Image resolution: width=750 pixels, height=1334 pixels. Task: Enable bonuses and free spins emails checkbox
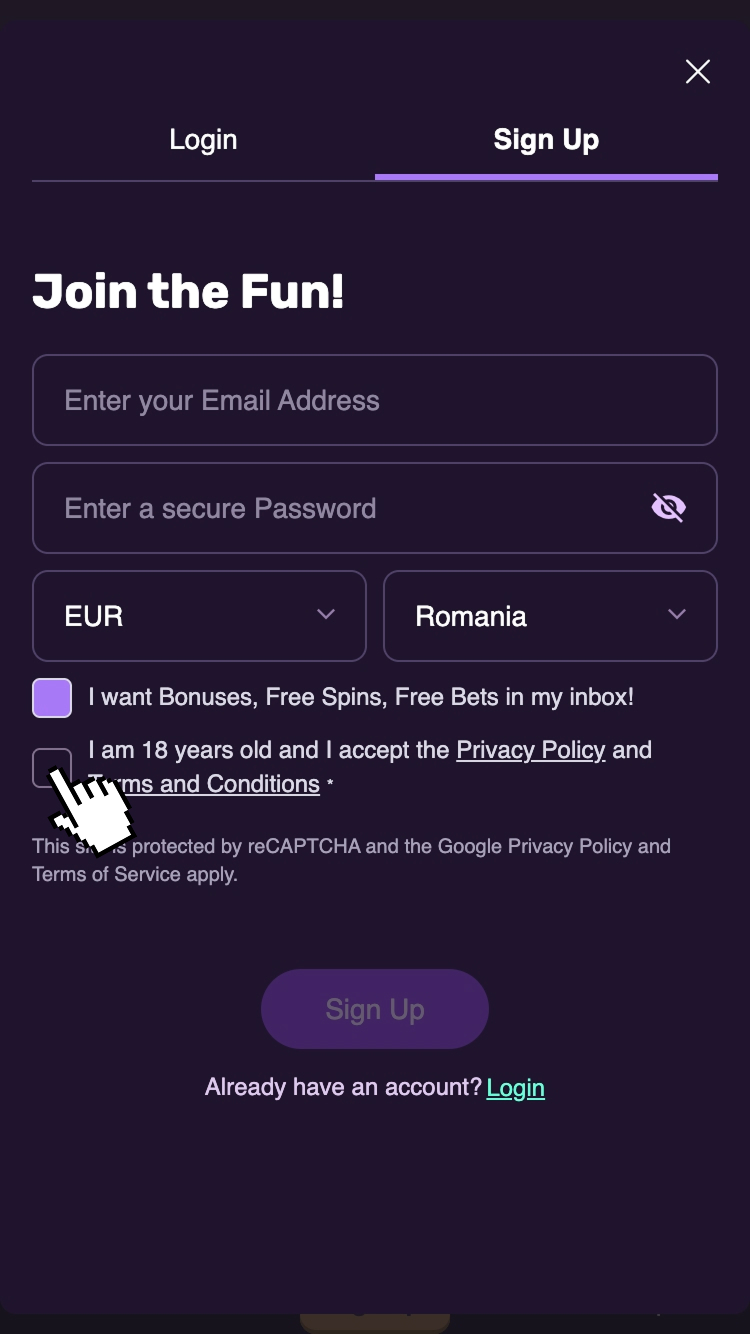click(52, 697)
